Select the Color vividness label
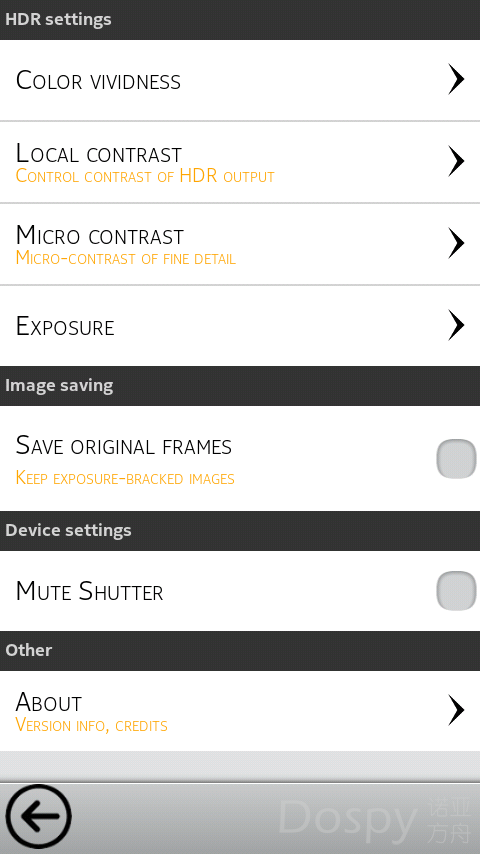The width and height of the screenshot is (480, 854). pos(98,81)
